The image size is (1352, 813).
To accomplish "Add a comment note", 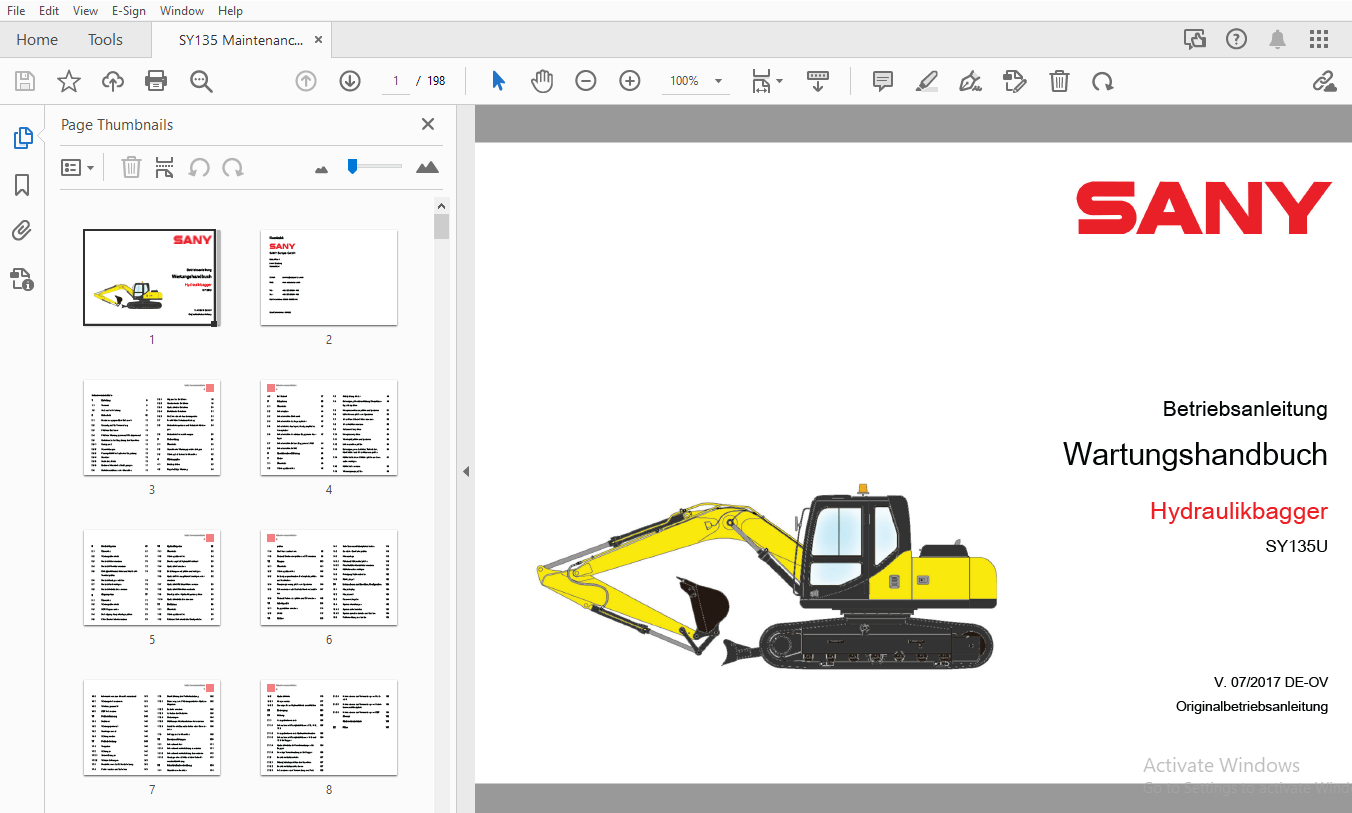I will coord(883,81).
